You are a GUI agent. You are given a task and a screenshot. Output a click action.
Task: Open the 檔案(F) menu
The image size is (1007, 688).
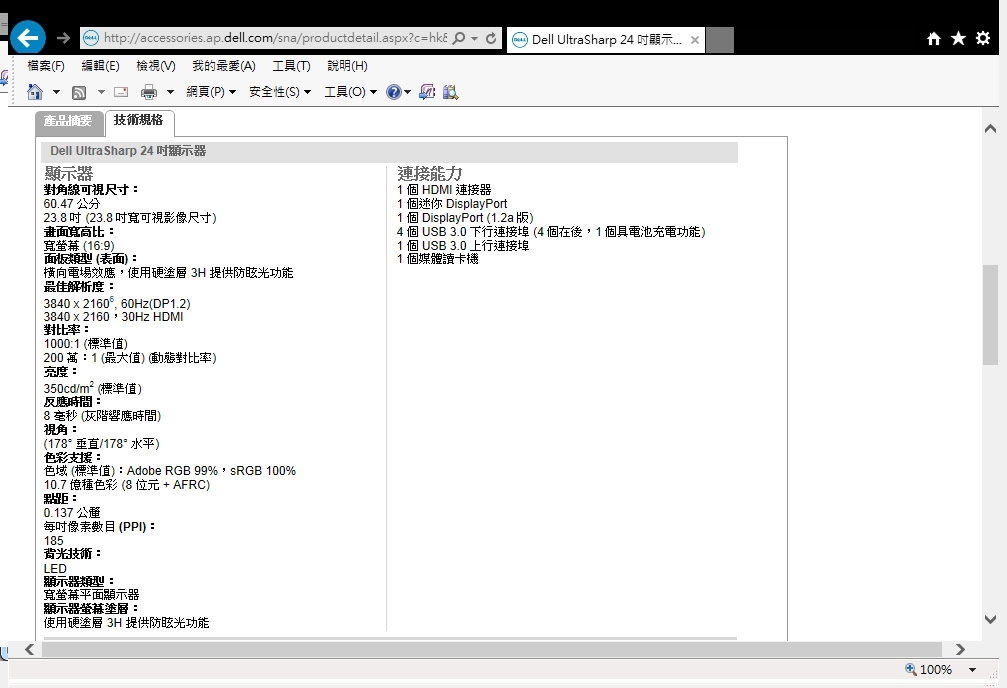[46, 66]
